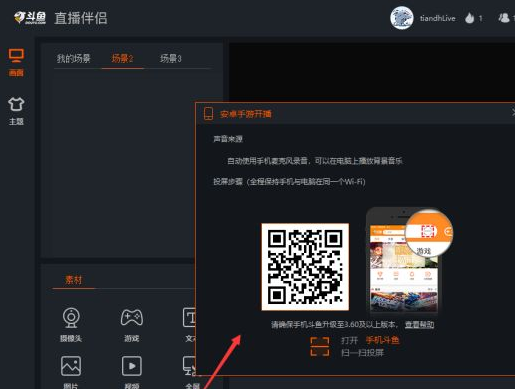
Task: Close the 安卓手游开播 dialog
Action: [x=514, y=113]
